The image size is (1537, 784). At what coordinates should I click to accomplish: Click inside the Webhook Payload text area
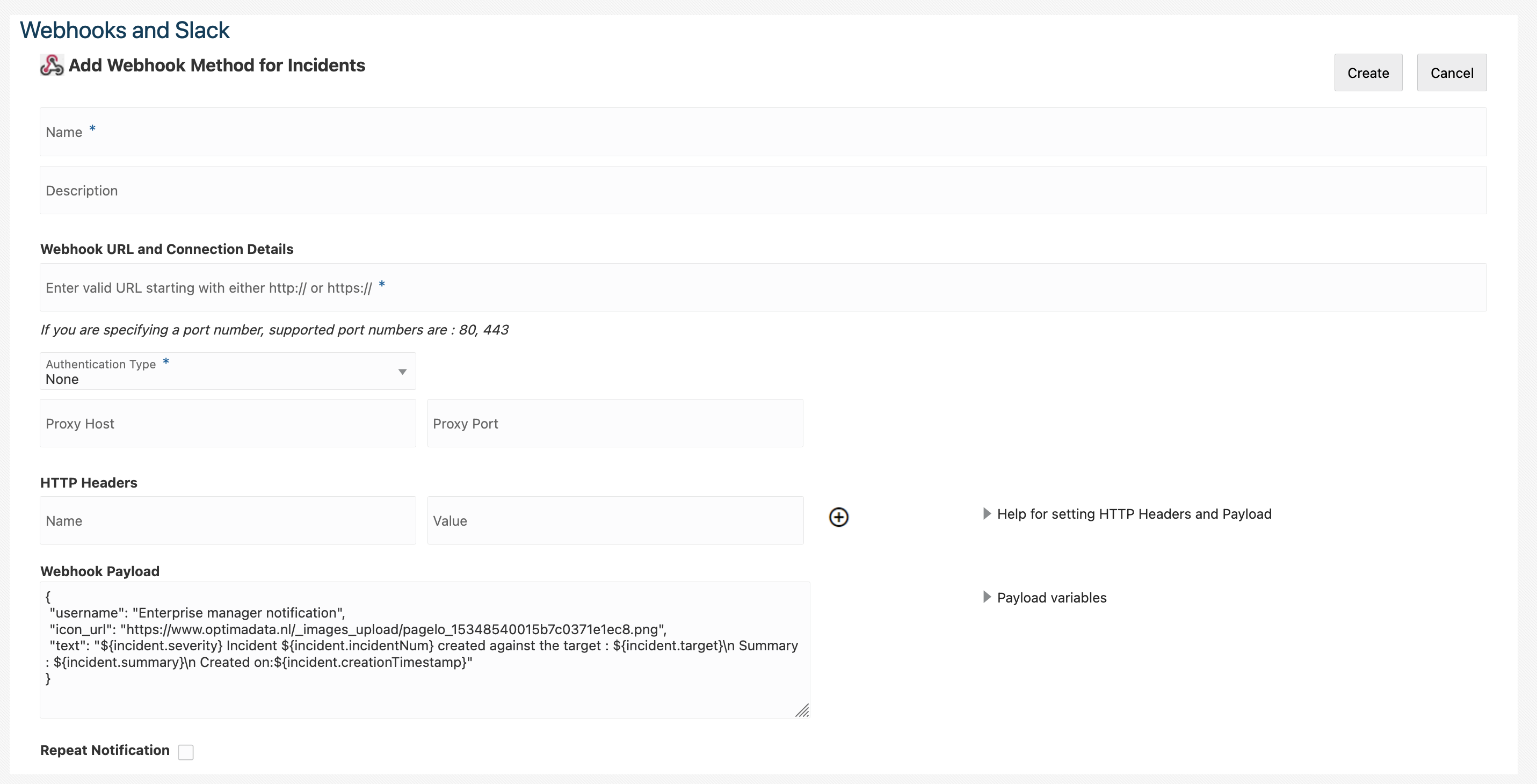424,692
